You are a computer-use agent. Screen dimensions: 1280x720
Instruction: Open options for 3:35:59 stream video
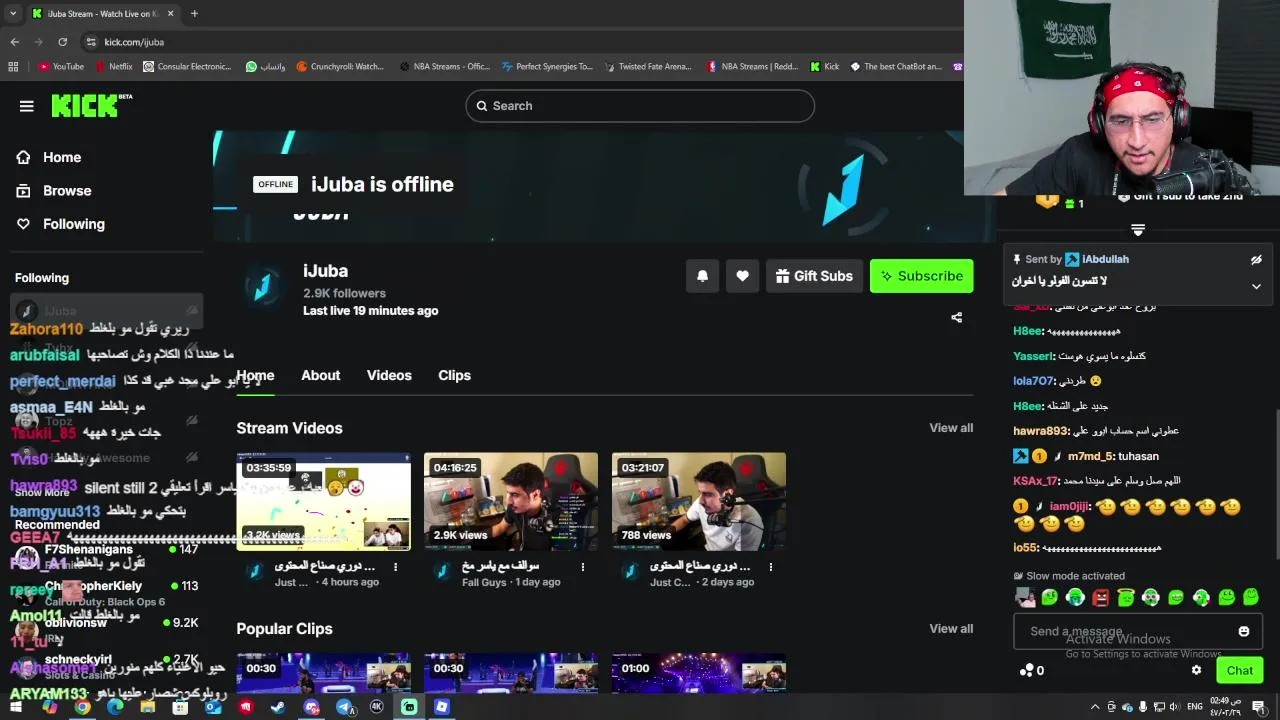[395, 567]
